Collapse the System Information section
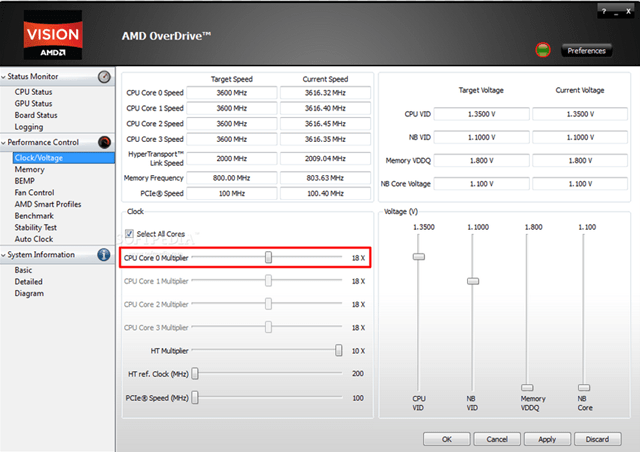The width and height of the screenshot is (640, 452). tap(4, 255)
